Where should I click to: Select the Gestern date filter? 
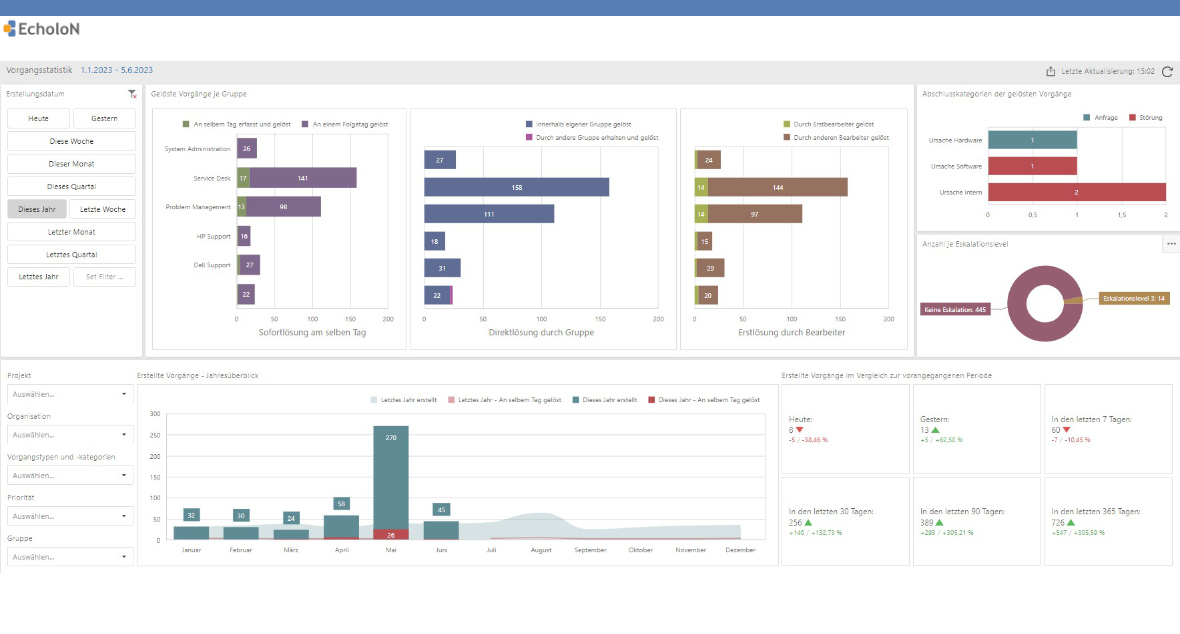point(105,118)
